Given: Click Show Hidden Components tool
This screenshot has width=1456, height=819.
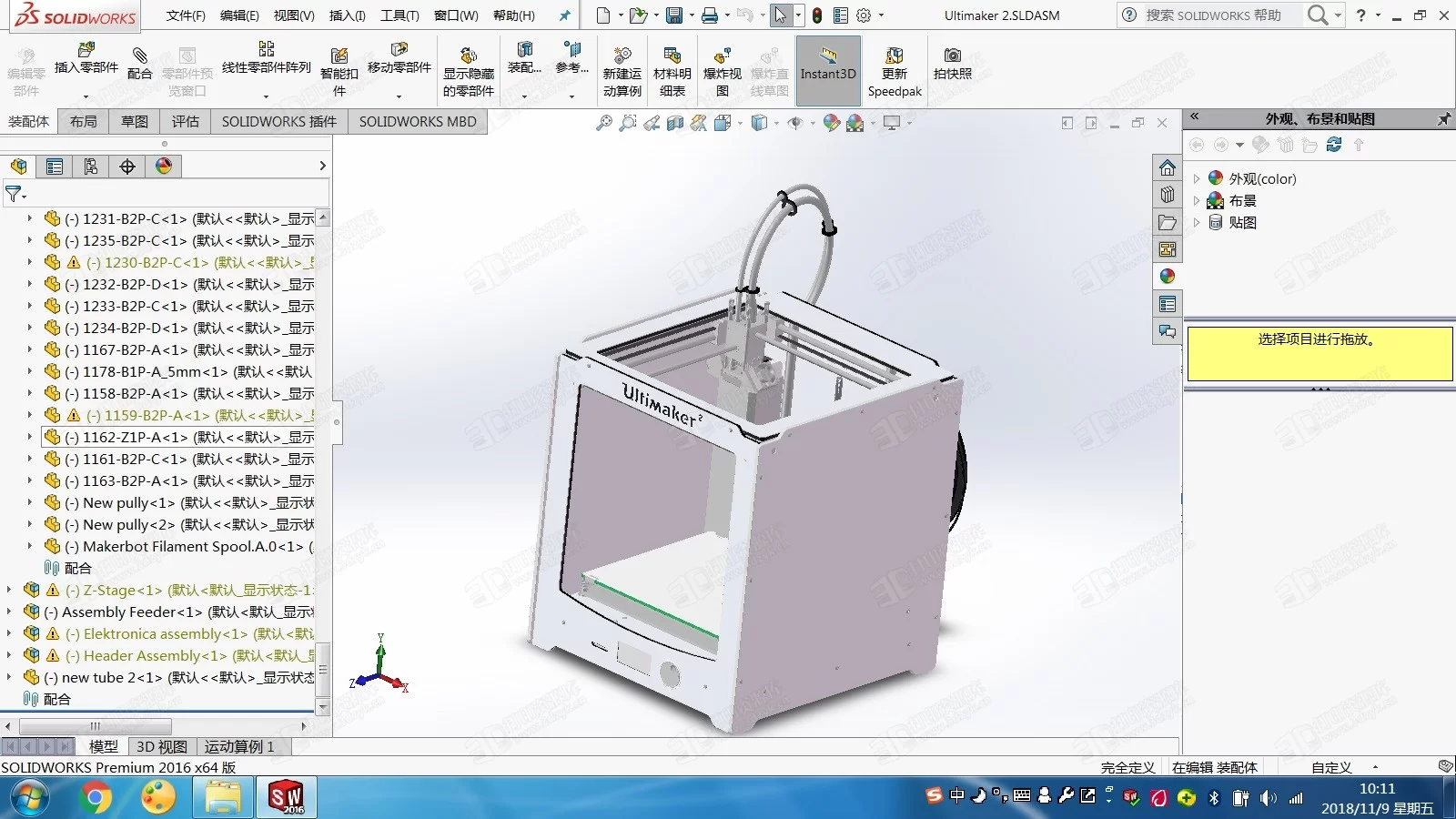Looking at the screenshot, I should point(469,72).
